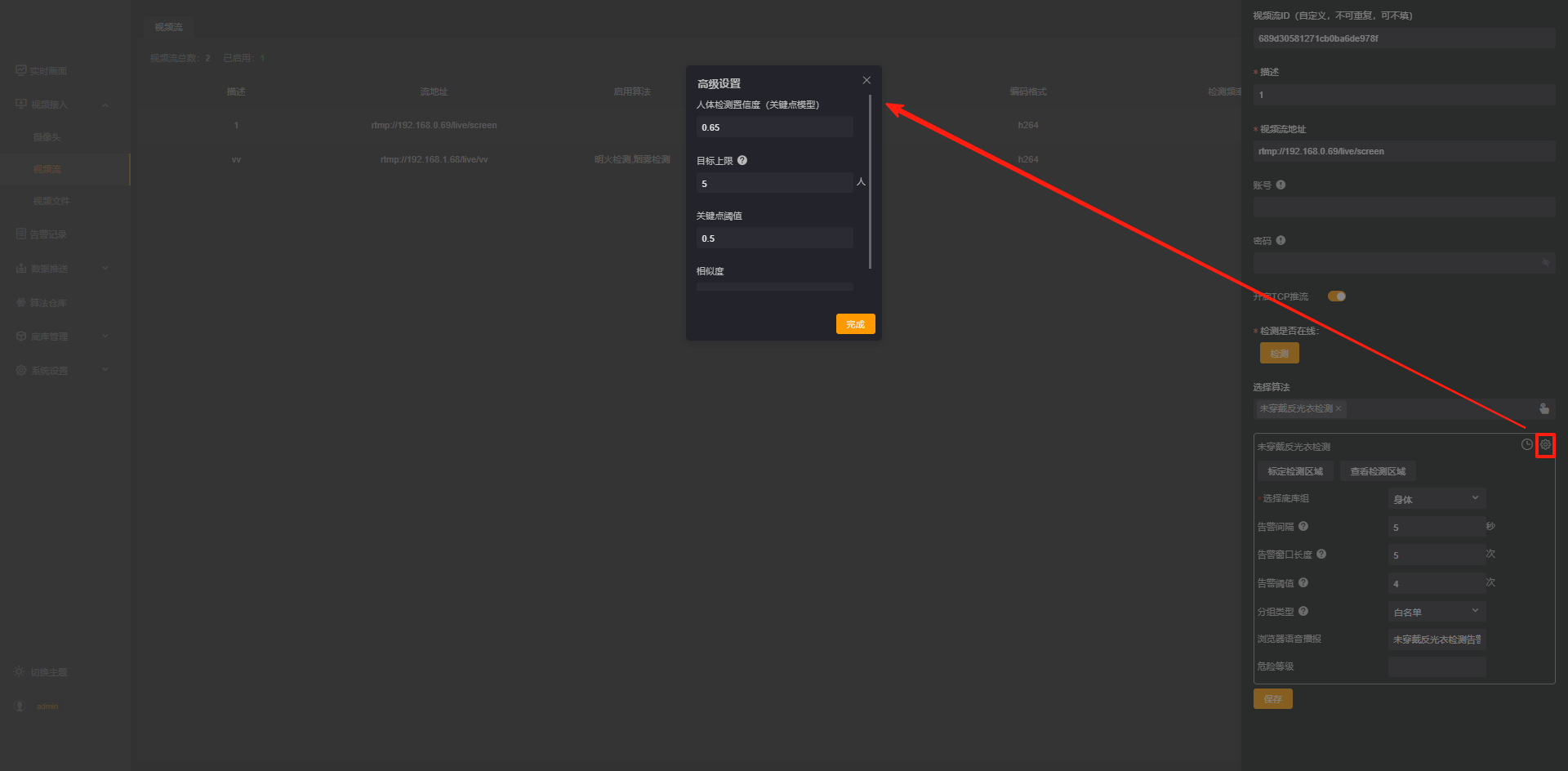Edit the 告警阈值 field showing 4

click(1437, 583)
